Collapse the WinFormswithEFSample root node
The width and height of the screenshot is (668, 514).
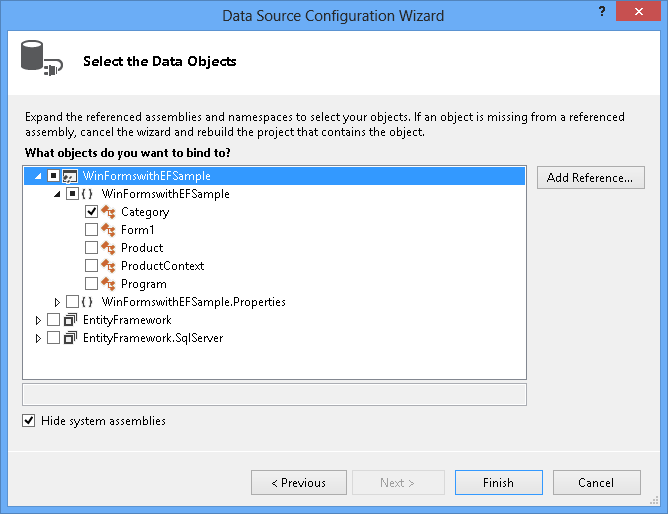39,176
